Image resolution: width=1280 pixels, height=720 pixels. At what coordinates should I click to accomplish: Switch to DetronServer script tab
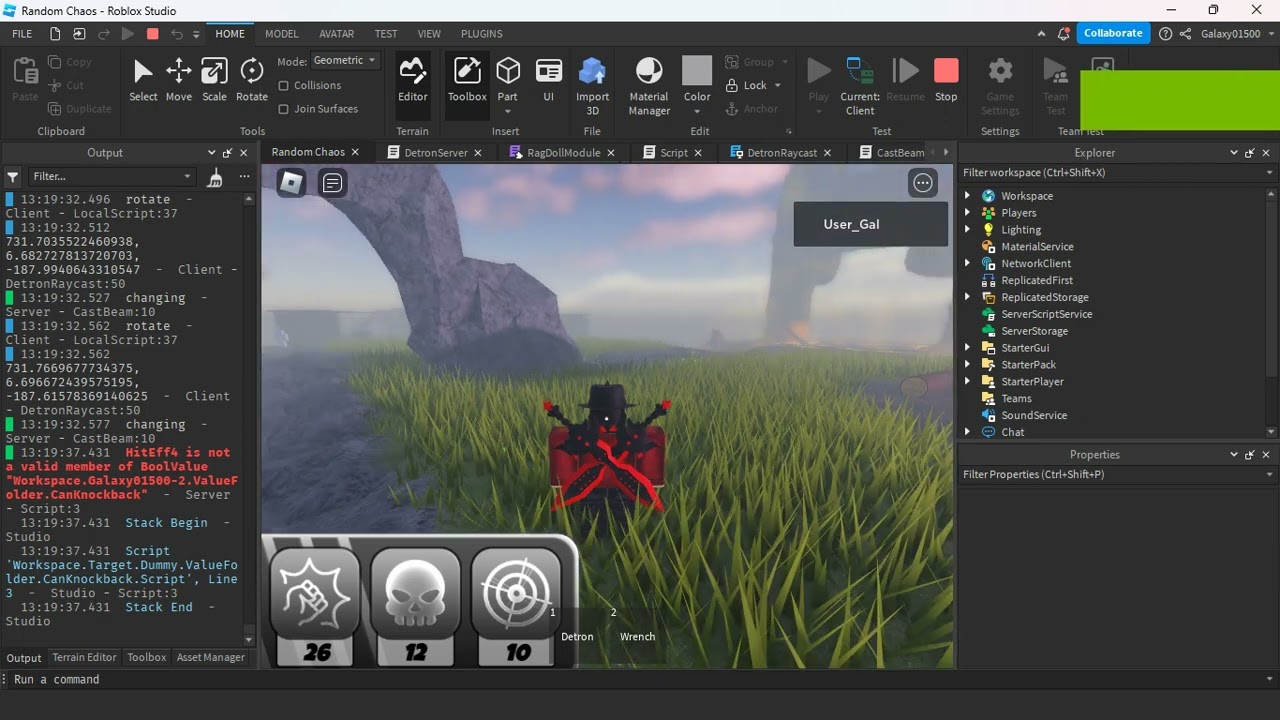click(435, 153)
